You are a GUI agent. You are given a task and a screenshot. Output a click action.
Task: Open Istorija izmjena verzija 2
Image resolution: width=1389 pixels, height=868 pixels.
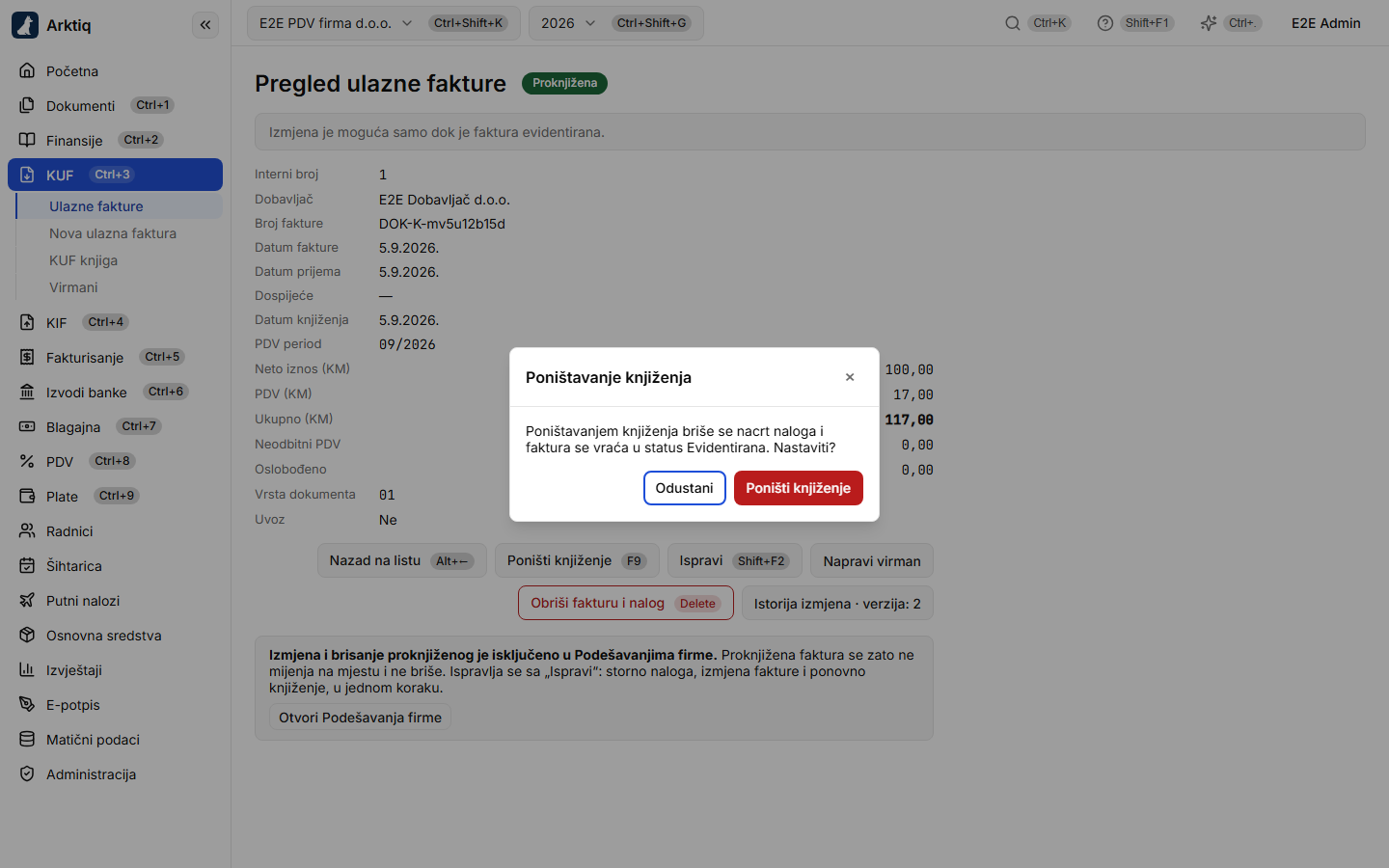pos(837,603)
